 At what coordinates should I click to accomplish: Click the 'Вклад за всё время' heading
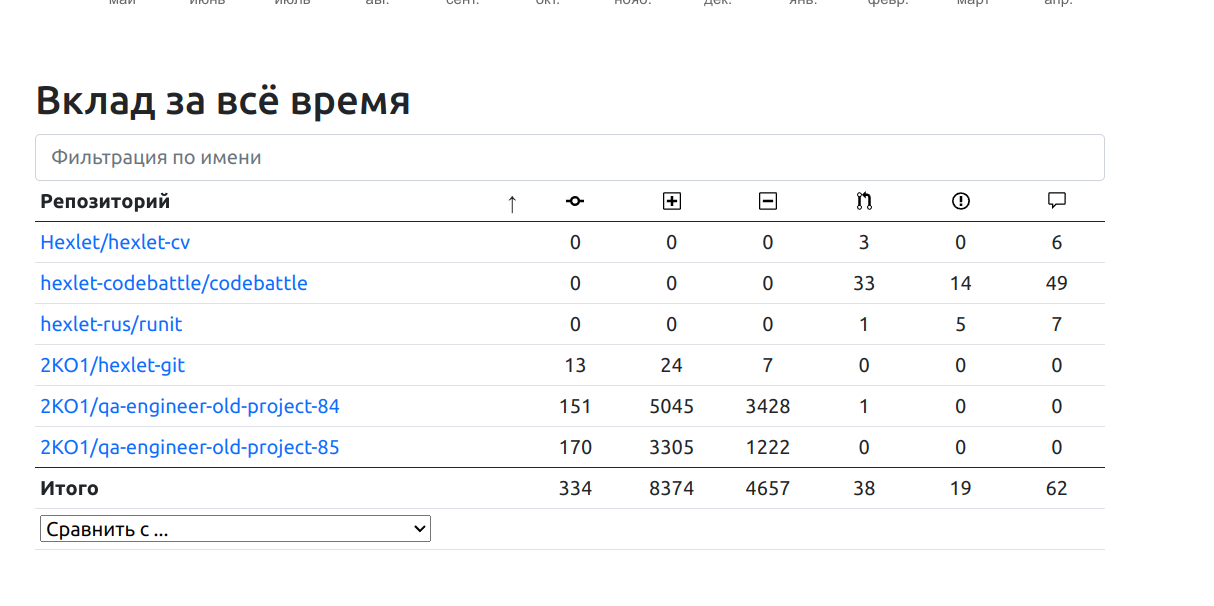point(223,101)
